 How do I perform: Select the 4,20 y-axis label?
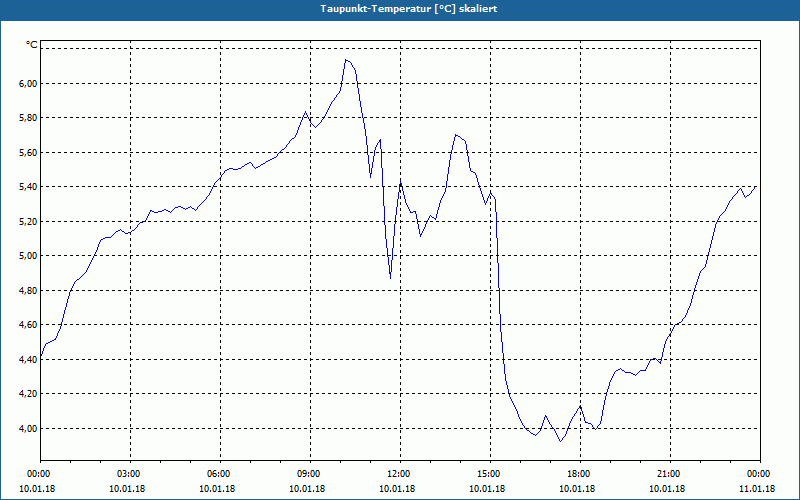28,394
